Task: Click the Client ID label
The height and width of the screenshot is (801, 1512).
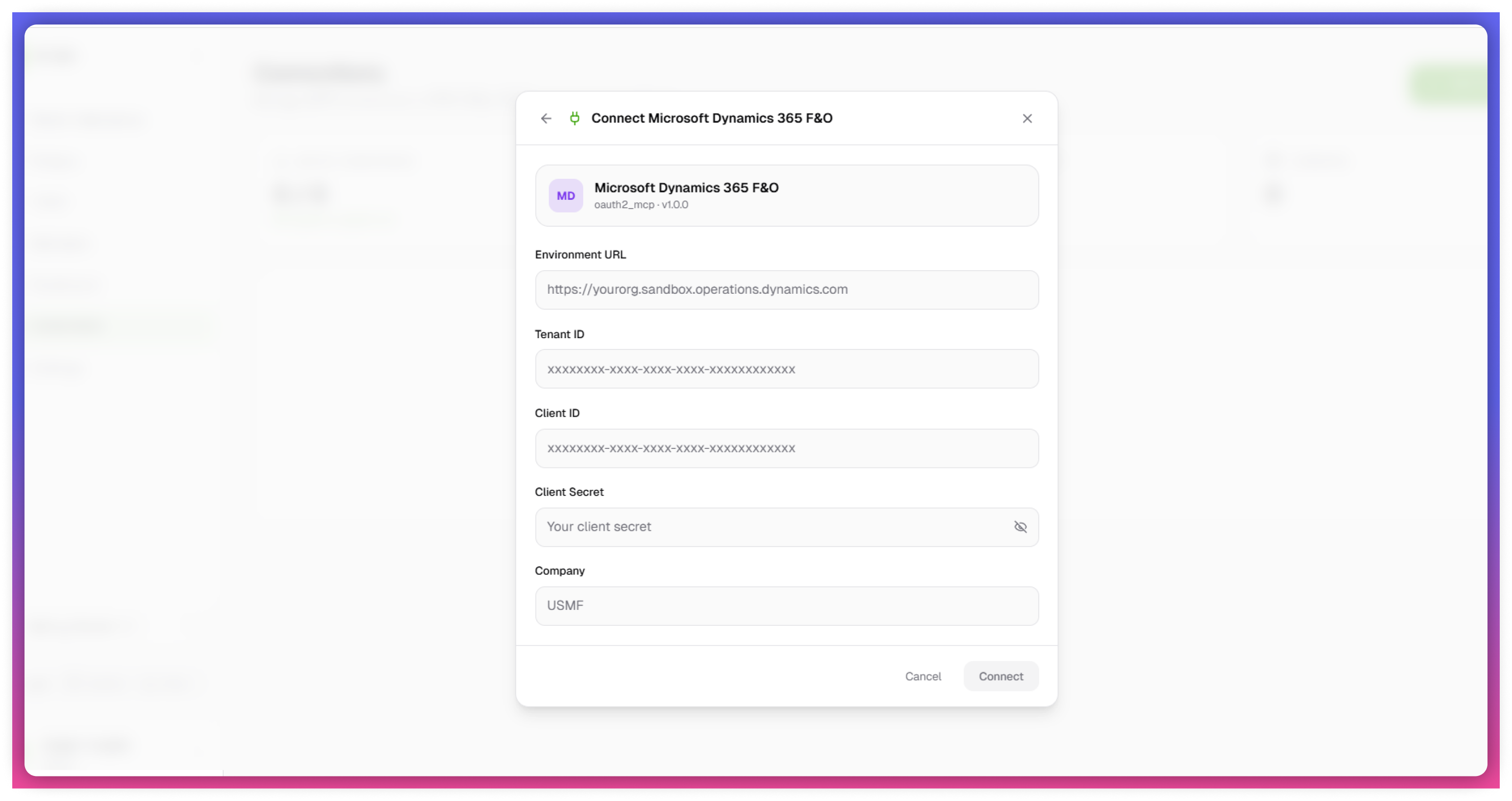Action: [x=557, y=413]
